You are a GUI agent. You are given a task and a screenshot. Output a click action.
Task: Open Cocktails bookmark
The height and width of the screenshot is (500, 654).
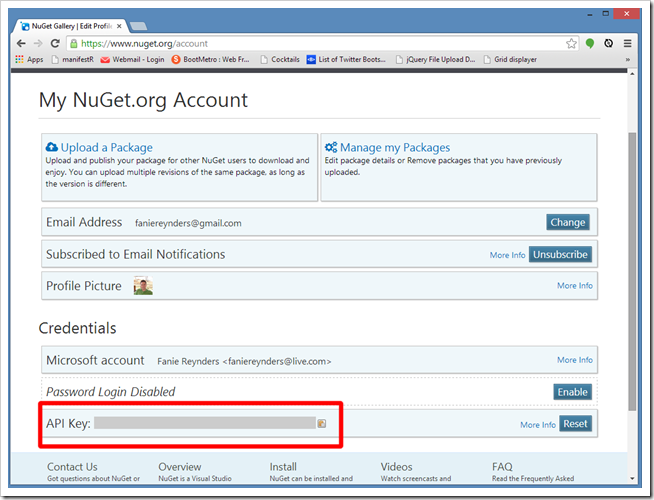(x=280, y=59)
